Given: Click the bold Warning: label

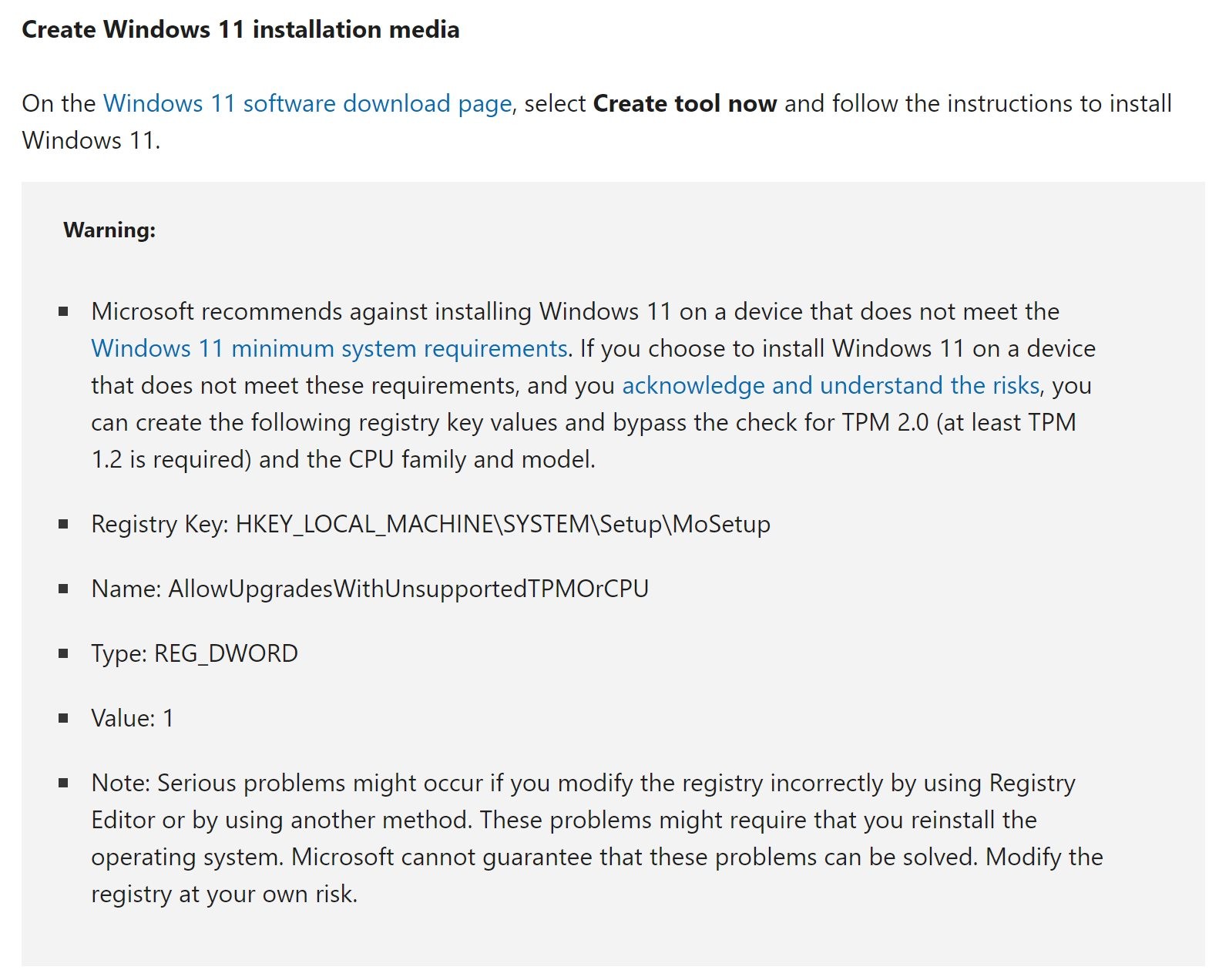Looking at the screenshot, I should pyautogui.click(x=109, y=230).
